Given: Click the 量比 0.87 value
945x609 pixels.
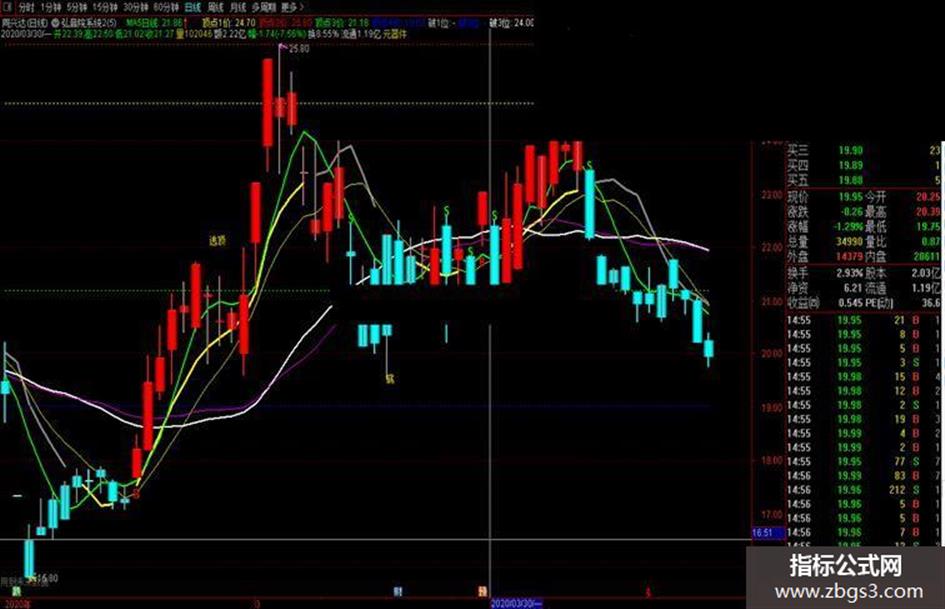Looking at the screenshot, I should tap(931, 242).
